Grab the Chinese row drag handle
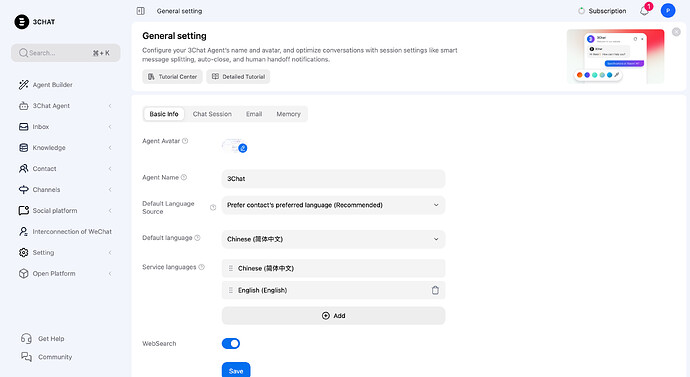This screenshot has height=377, width=690. click(231, 268)
